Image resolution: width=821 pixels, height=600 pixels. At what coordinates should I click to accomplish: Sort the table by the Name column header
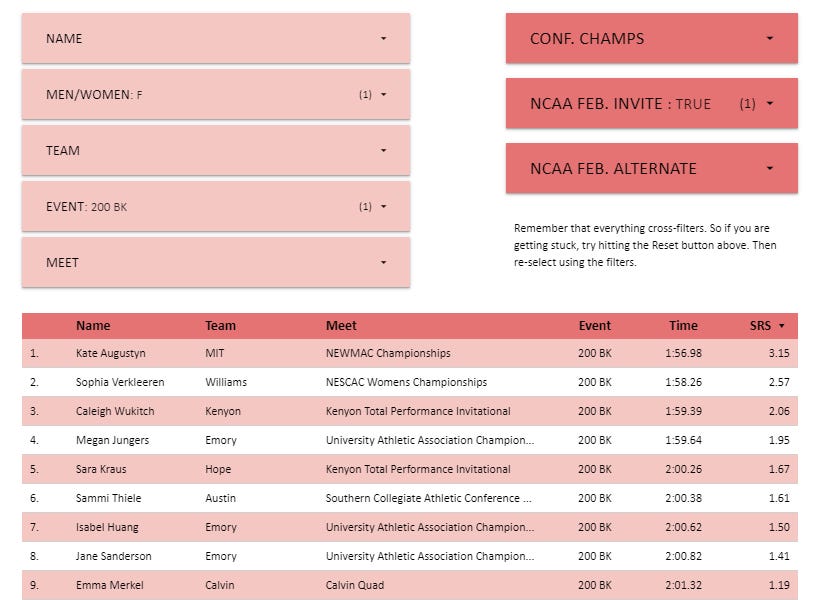coord(93,325)
